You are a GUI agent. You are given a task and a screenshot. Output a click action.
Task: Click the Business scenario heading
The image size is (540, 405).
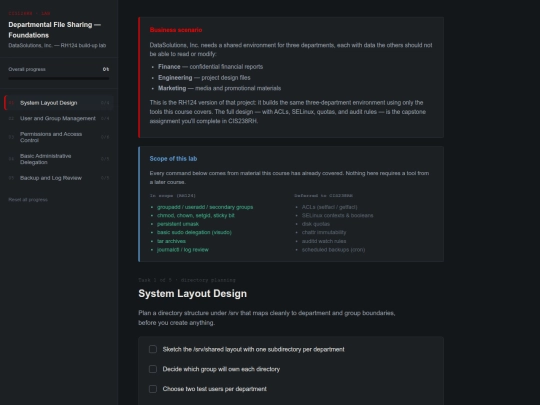pyautogui.click(x=176, y=30)
